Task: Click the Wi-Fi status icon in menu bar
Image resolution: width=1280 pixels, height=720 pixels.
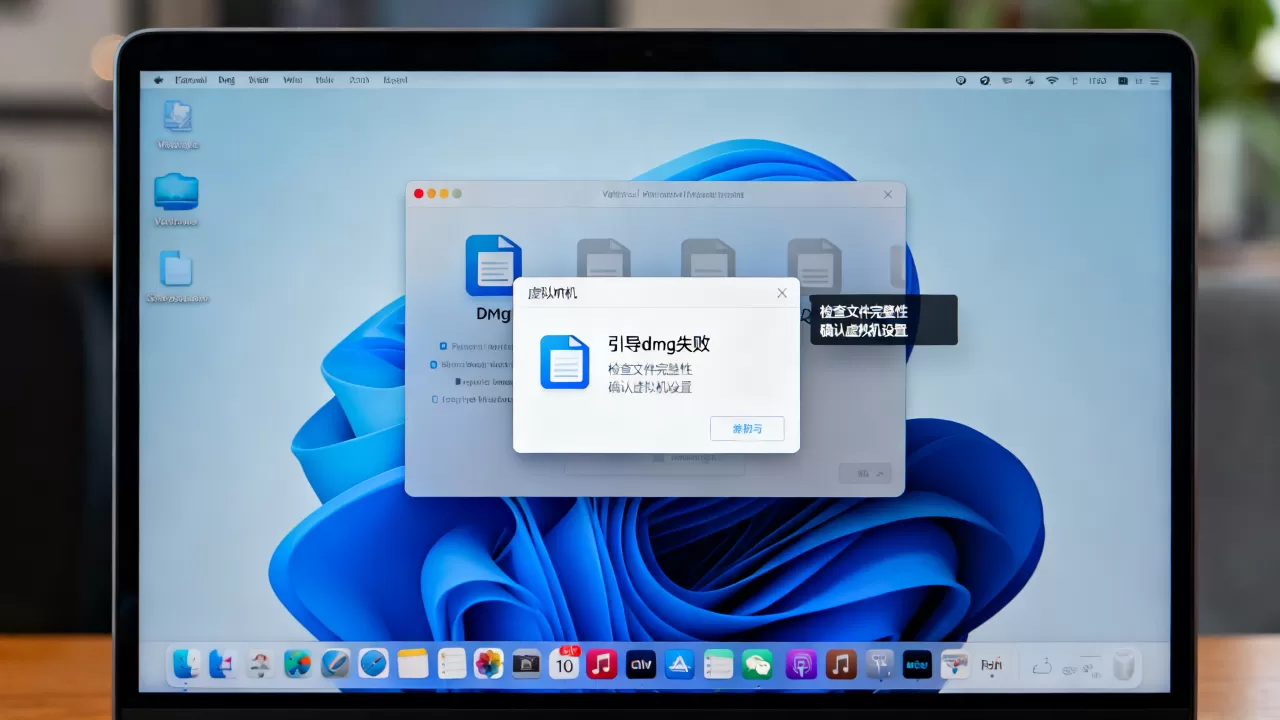Action: [1052, 80]
